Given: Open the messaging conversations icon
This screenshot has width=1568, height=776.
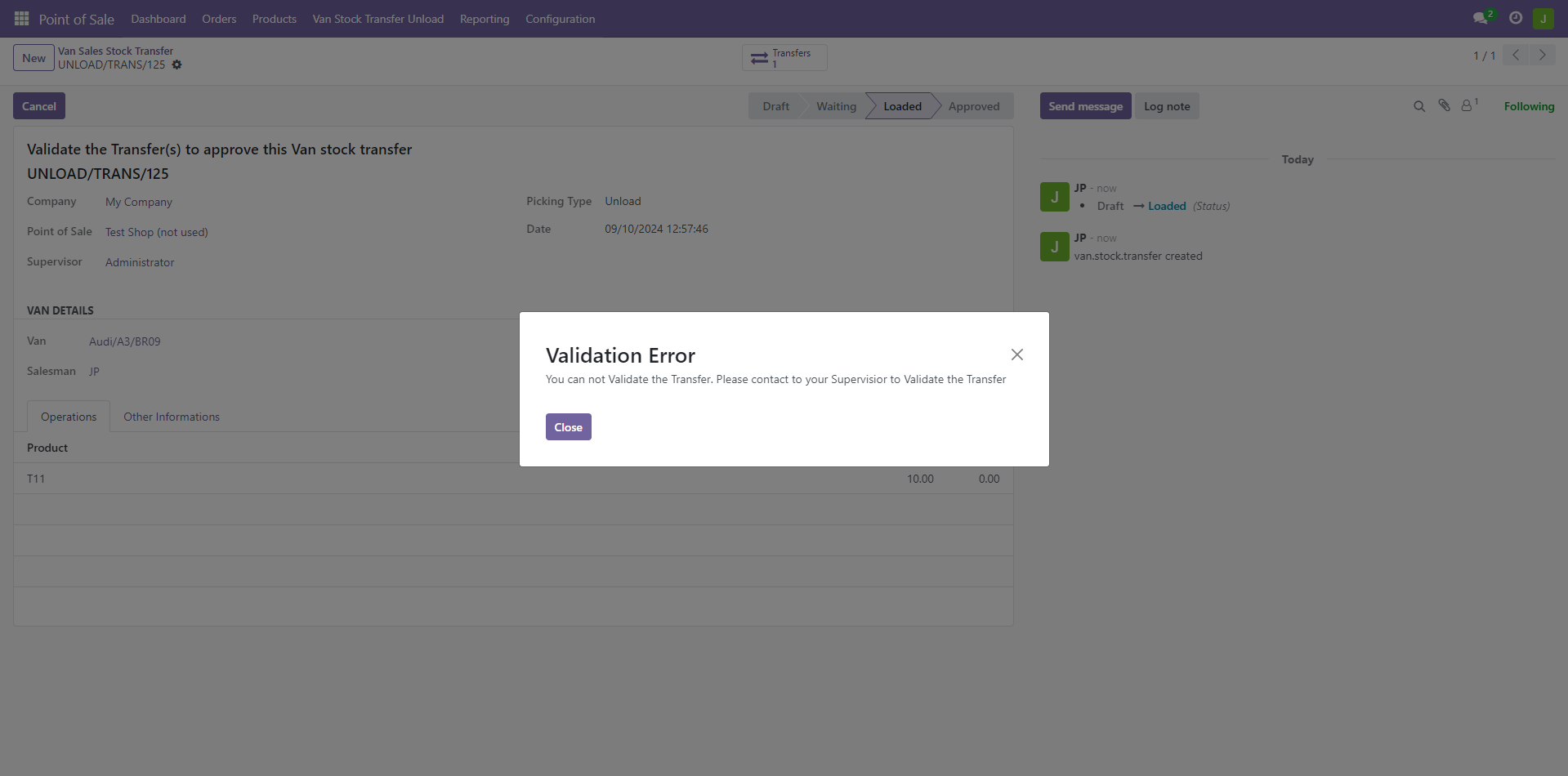Looking at the screenshot, I should [x=1481, y=17].
